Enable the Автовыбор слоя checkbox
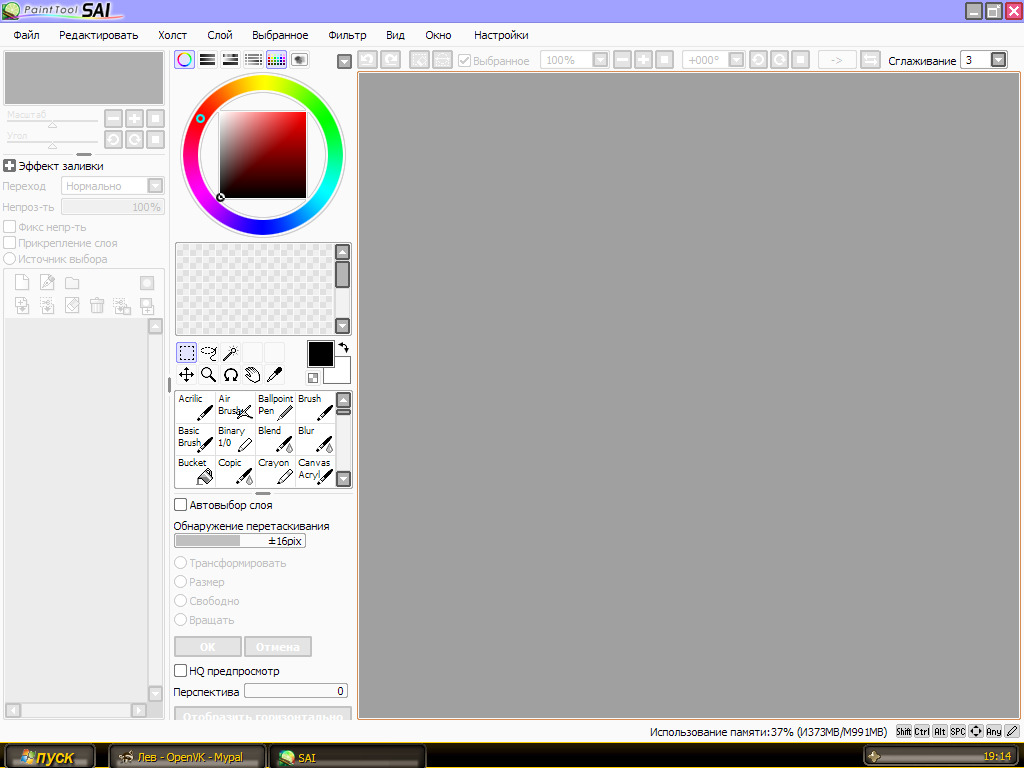 coord(181,505)
